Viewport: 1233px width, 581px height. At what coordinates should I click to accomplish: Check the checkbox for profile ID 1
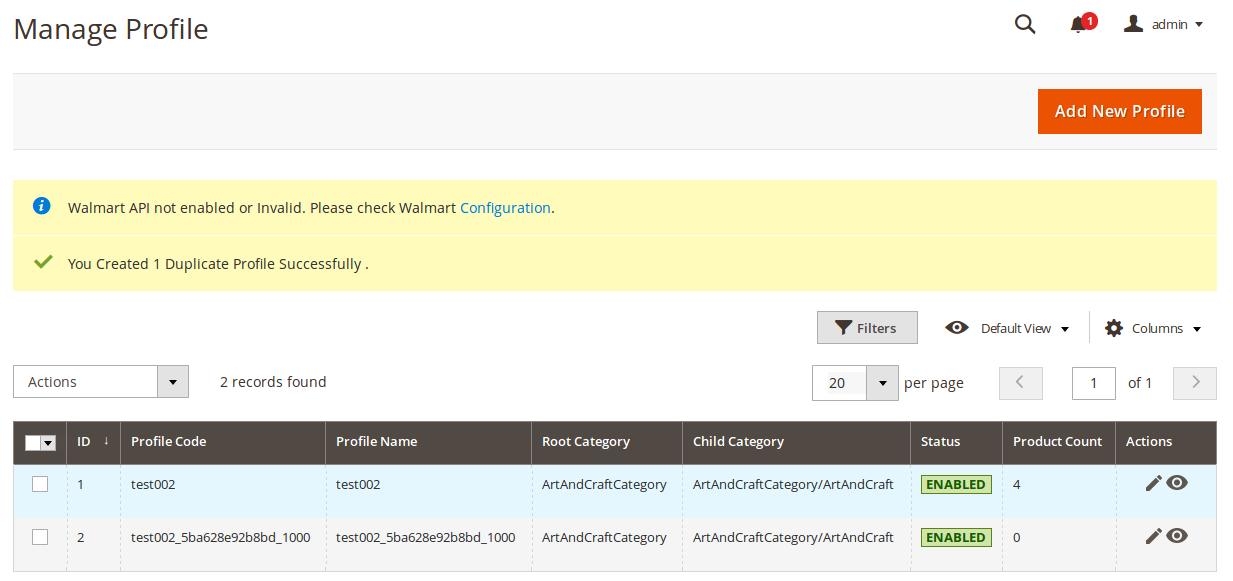(40, 484)
